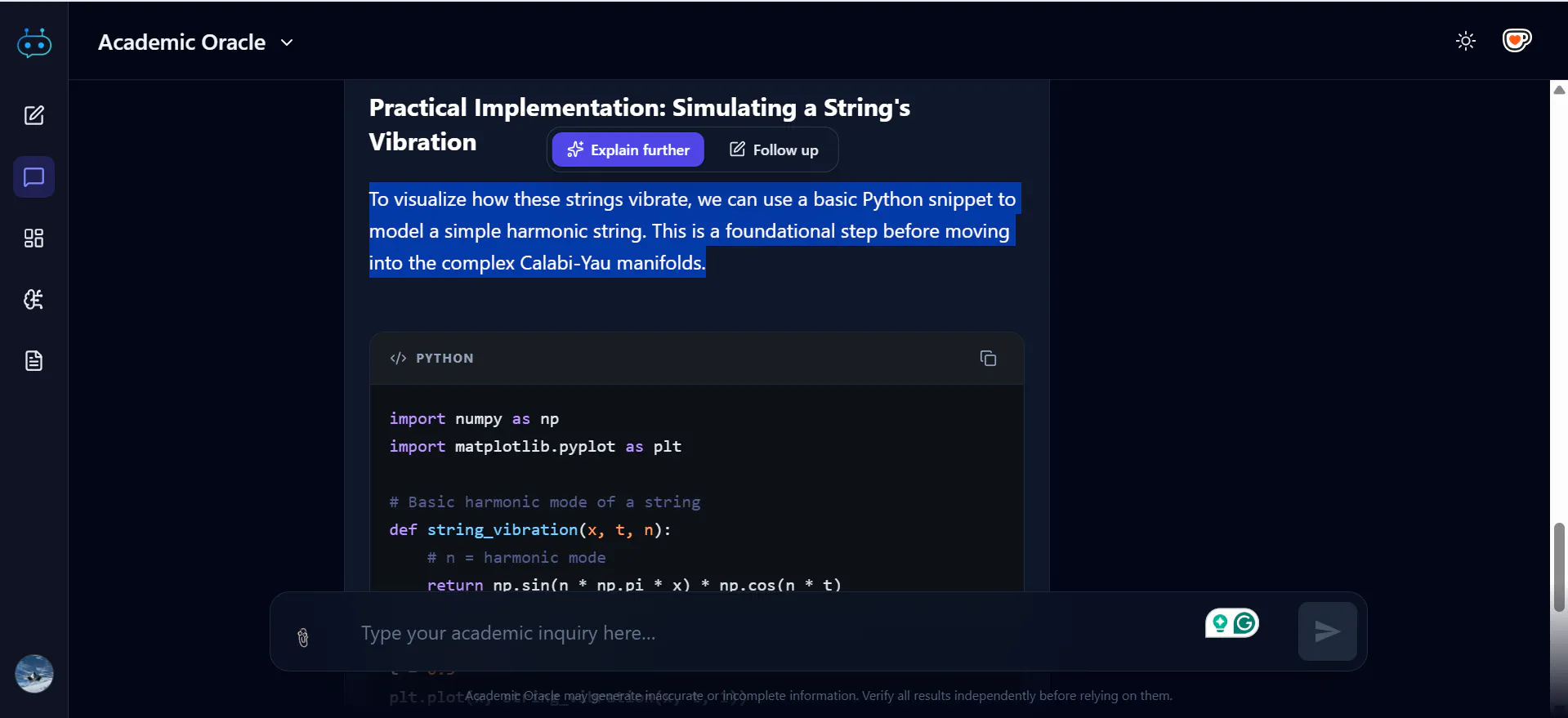The image size is (1568, 718).
Task: Expand the Academic Oracle model dropdown chevron
Action: coord(287,42)
